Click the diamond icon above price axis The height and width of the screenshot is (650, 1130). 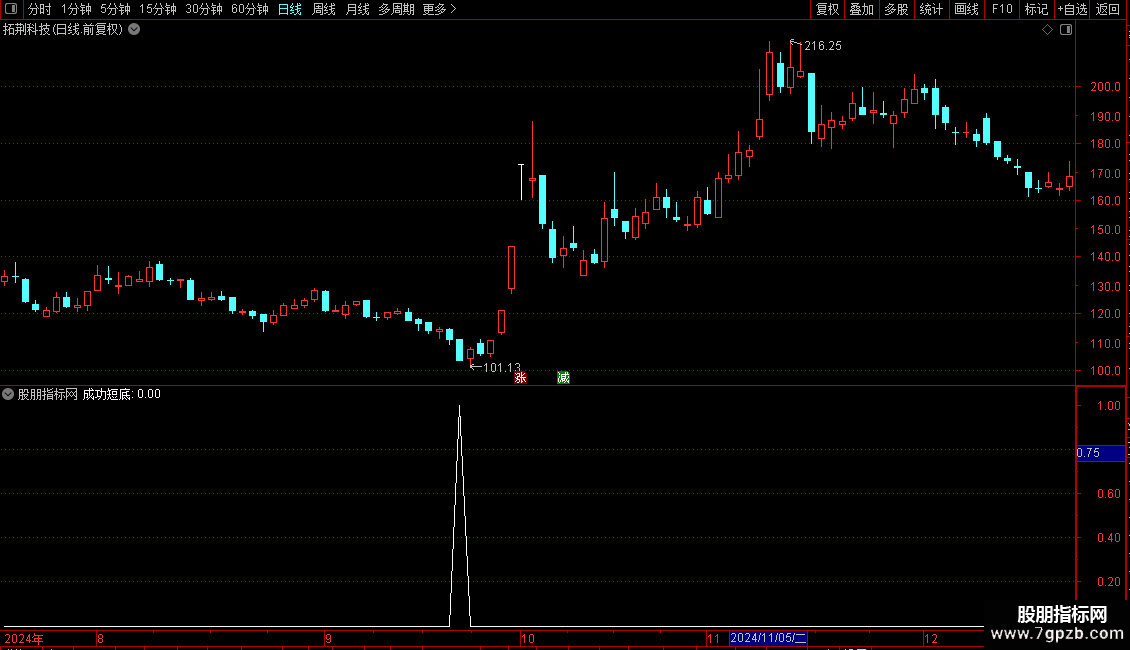click(x=1048, y=30)
